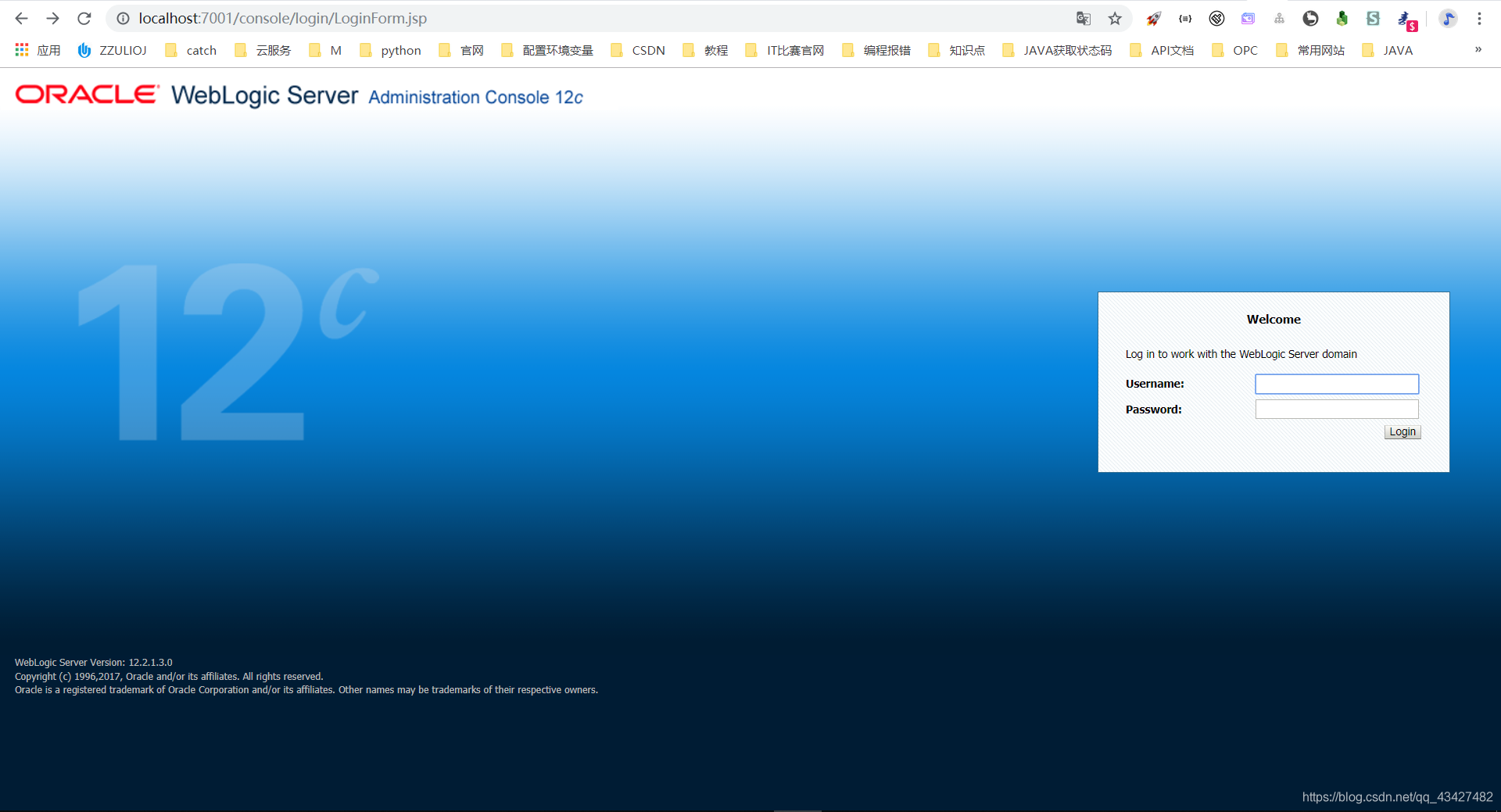Open the dark round cat extension

click(1310, 18)
